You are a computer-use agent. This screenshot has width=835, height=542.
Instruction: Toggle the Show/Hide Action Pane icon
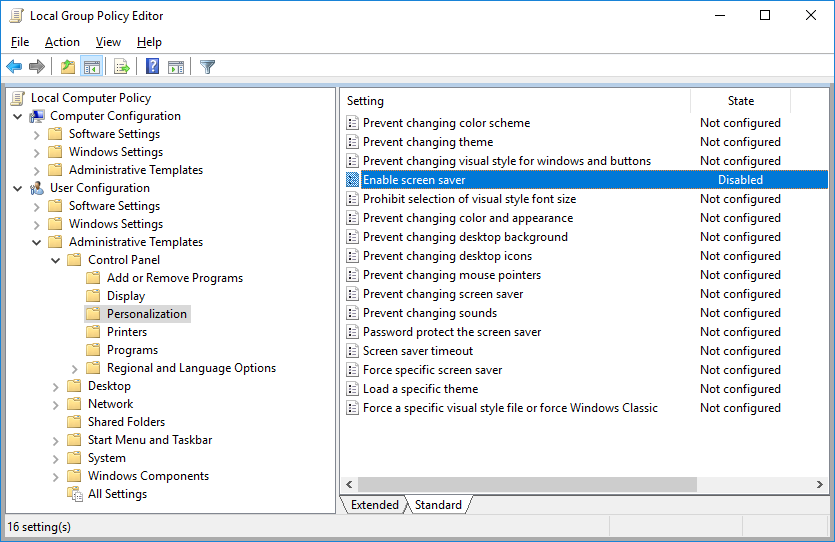point(176,67)
